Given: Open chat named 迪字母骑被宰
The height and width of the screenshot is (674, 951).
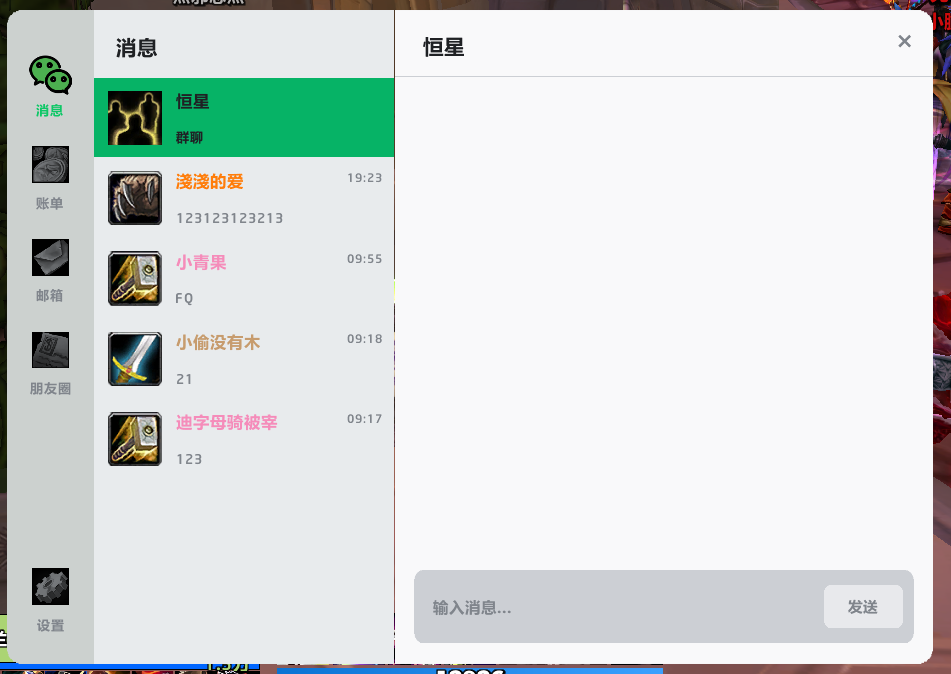Looking at the screenshot, I should 227,422.
